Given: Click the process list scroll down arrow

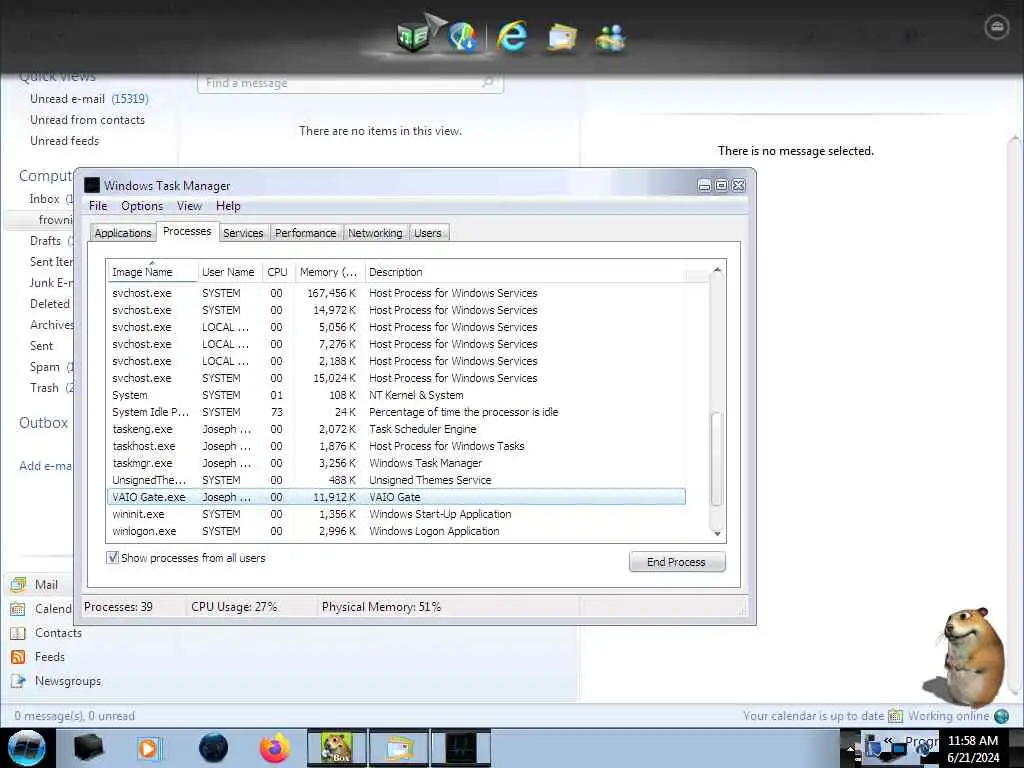Looking at the screenshot, I should (717, 534).
